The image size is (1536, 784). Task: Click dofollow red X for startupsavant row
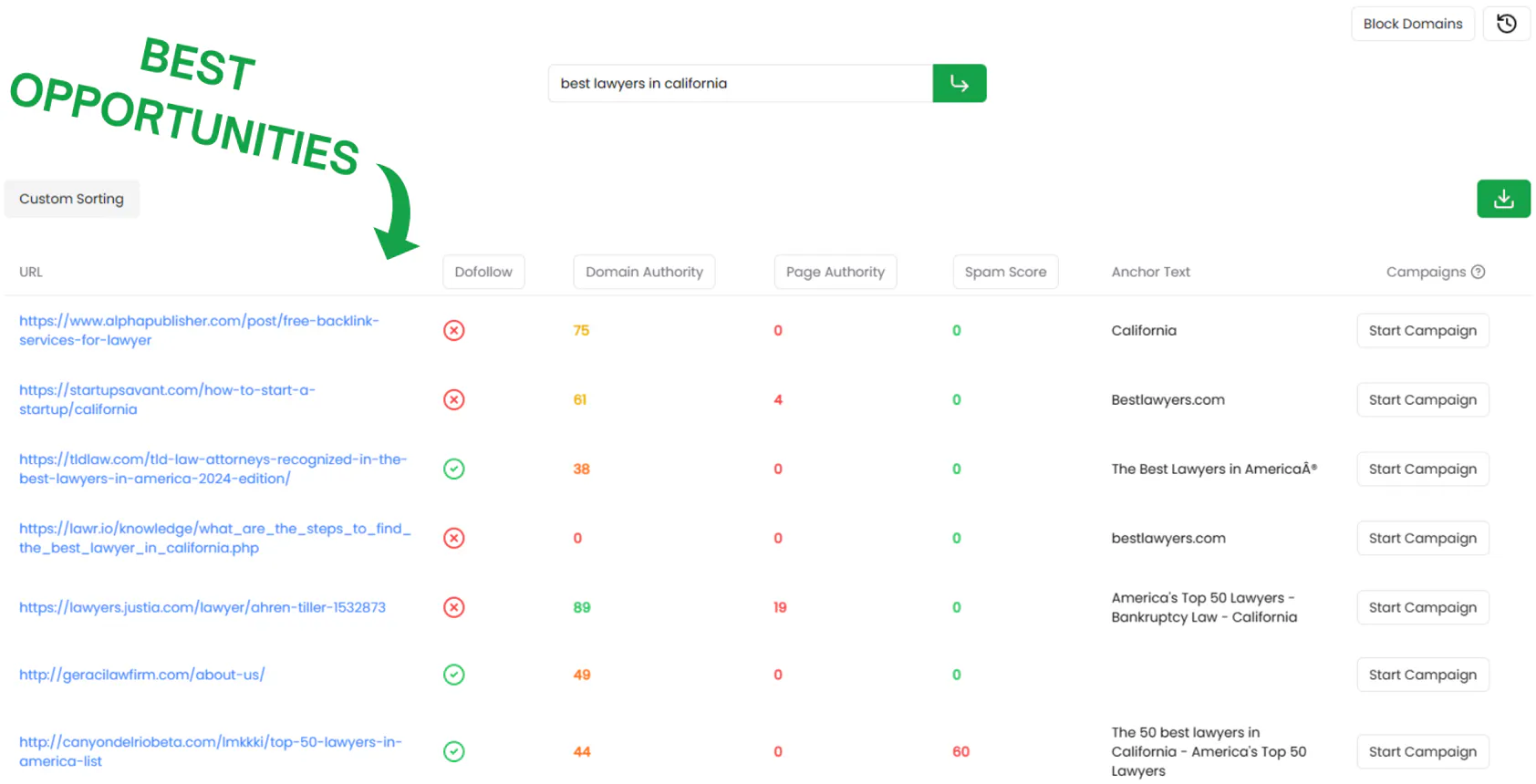pos(454,399)
